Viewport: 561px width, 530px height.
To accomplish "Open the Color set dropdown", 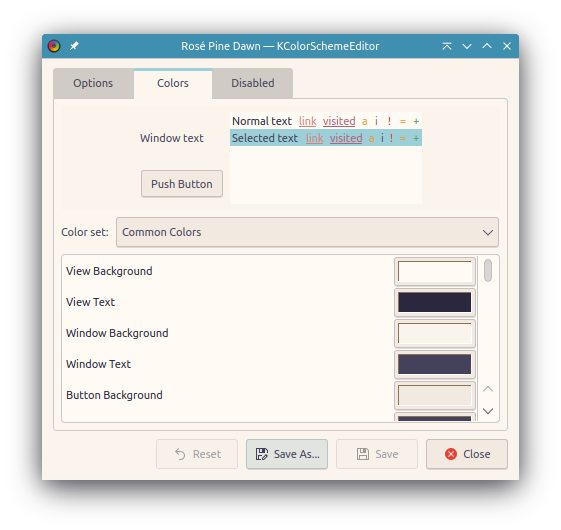I will click(x=307, y=232).
